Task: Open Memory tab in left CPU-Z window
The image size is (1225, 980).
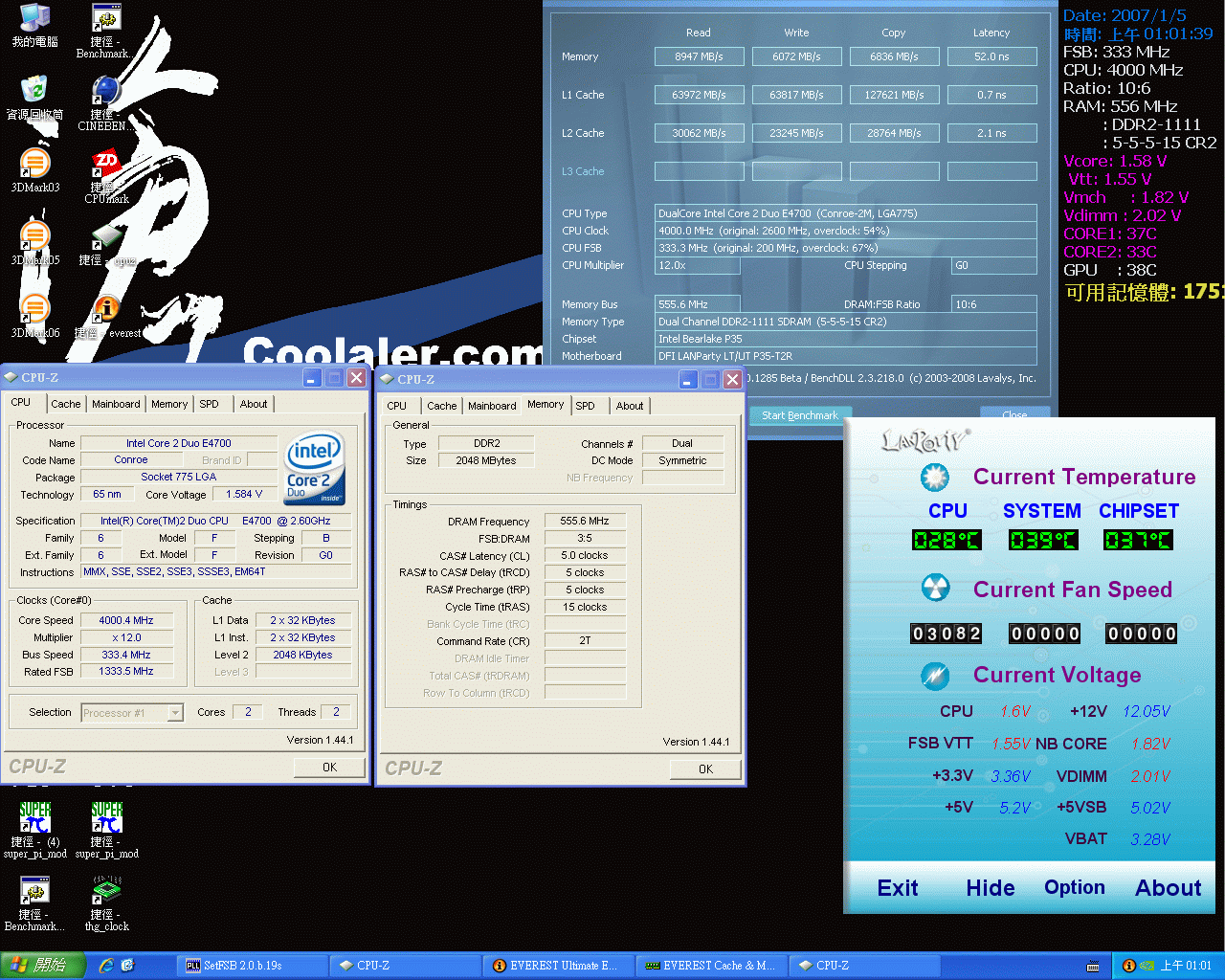Action: [169, 404]
